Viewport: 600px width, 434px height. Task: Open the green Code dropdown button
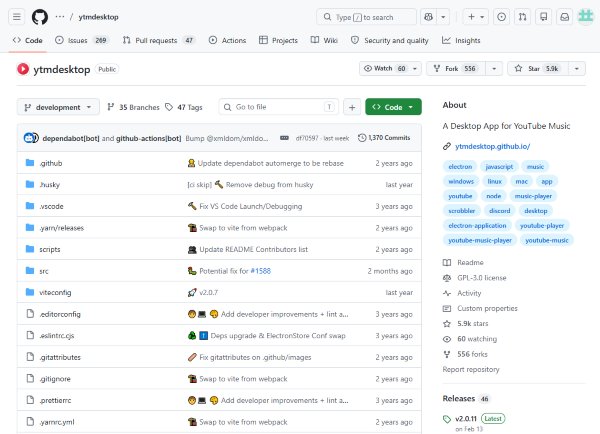coord(393,107)
